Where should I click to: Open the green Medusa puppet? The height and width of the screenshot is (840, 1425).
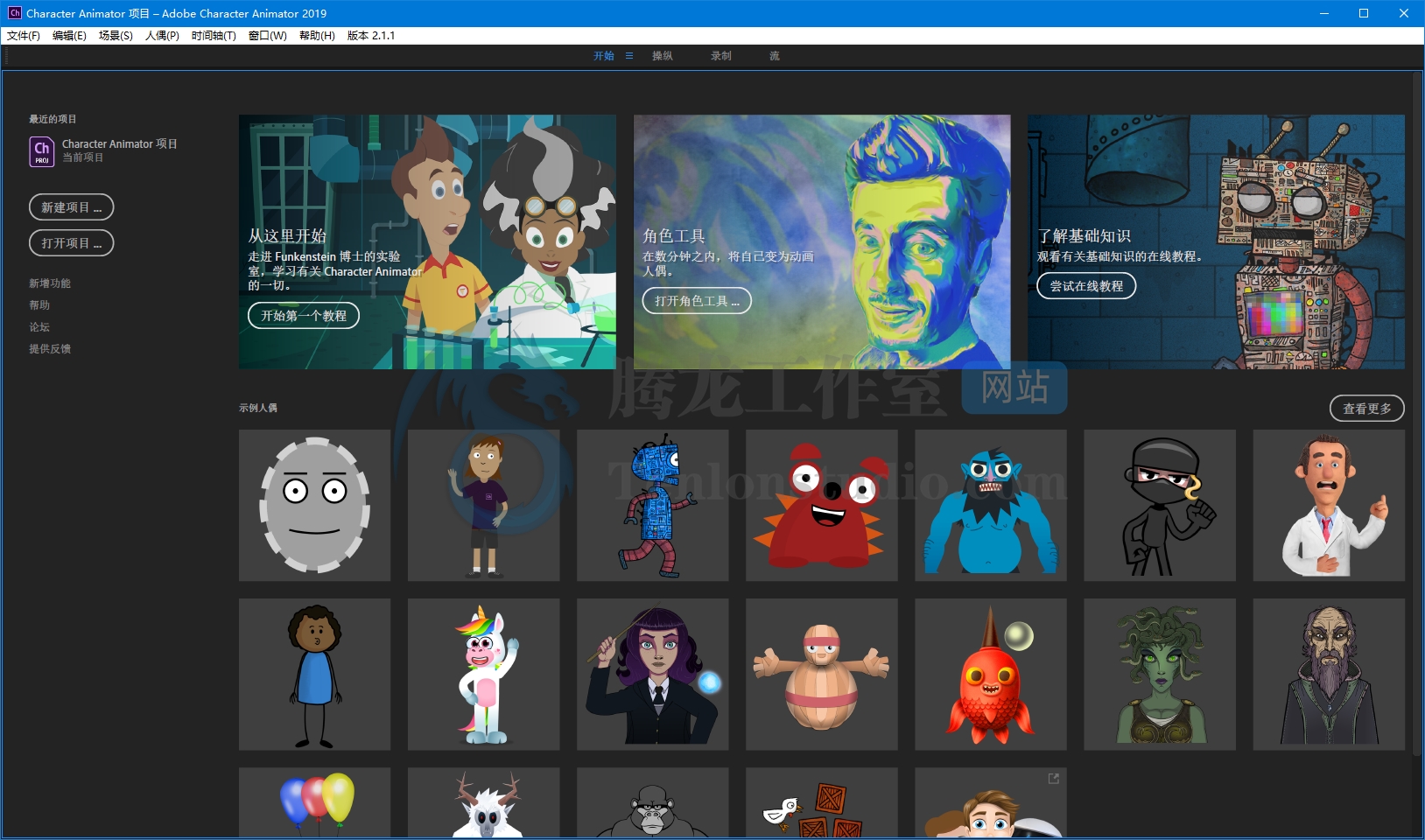pos(1160,675)
